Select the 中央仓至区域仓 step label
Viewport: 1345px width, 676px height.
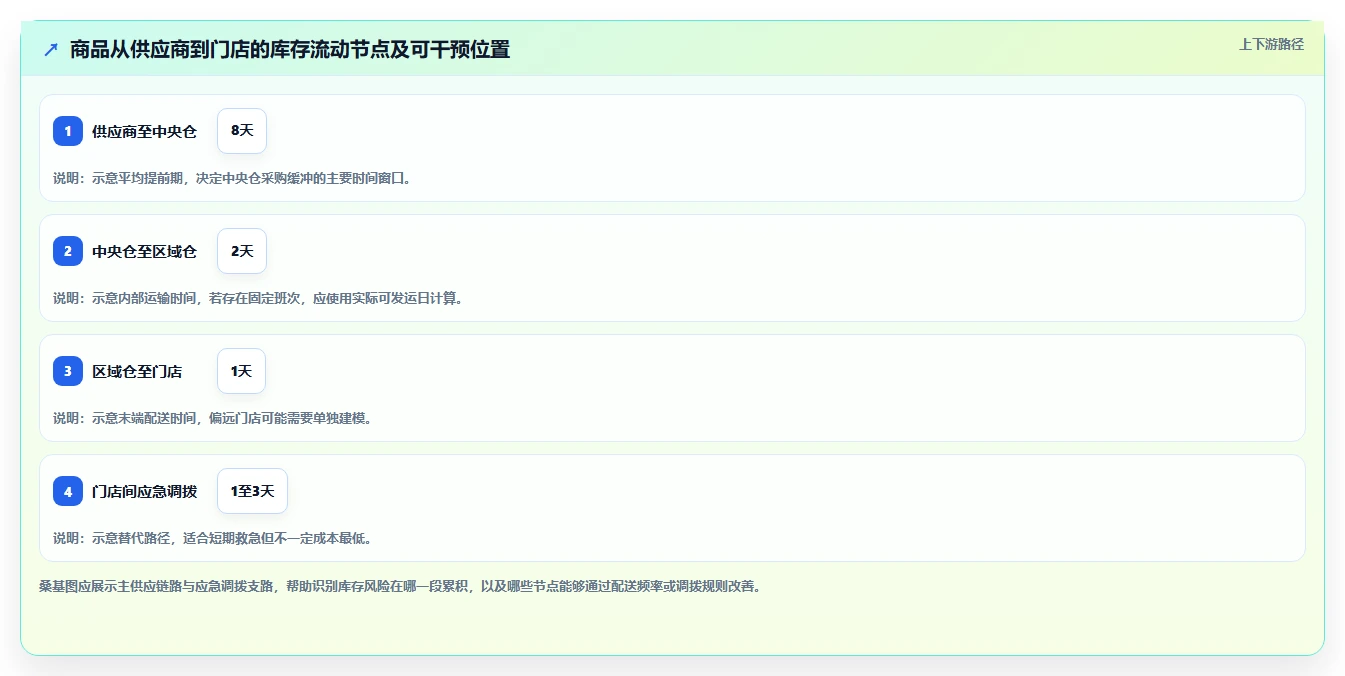[144, 251]
